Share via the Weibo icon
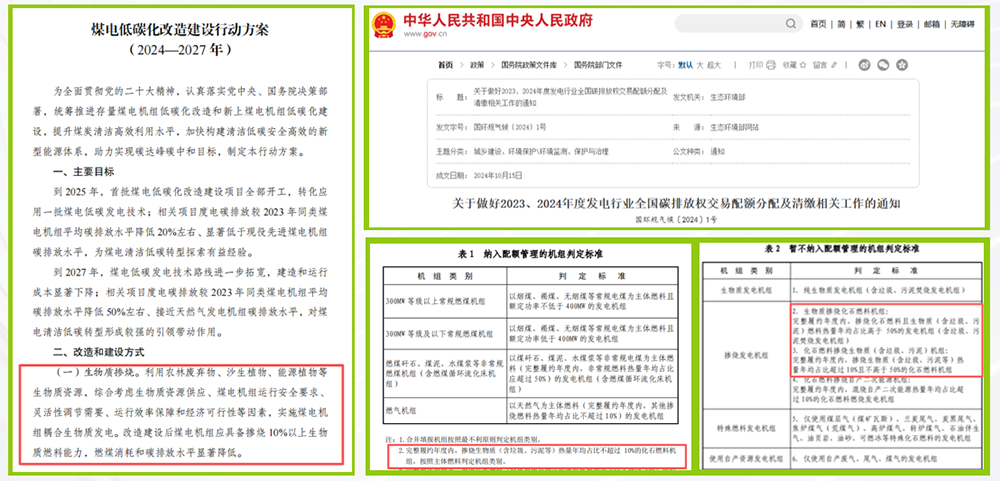Screen dimensions: 1000x481 coord(865,64)
